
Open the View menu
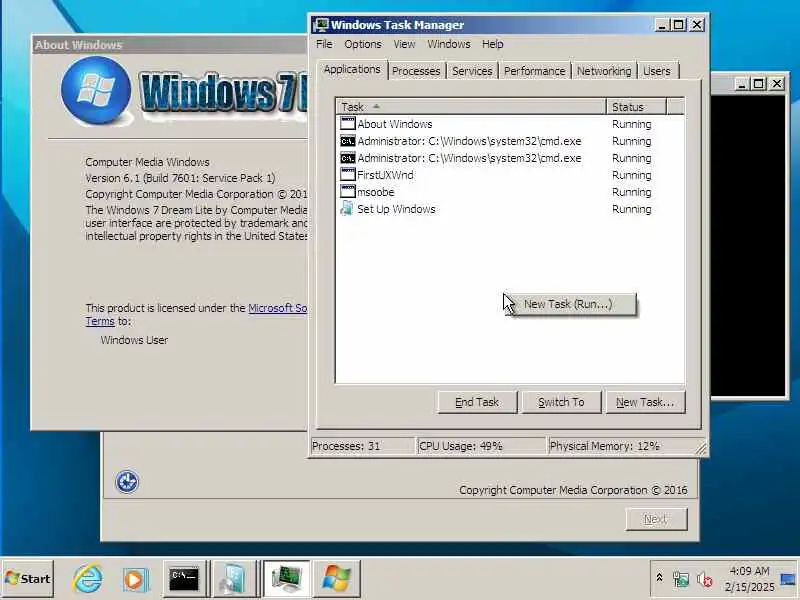404,44
